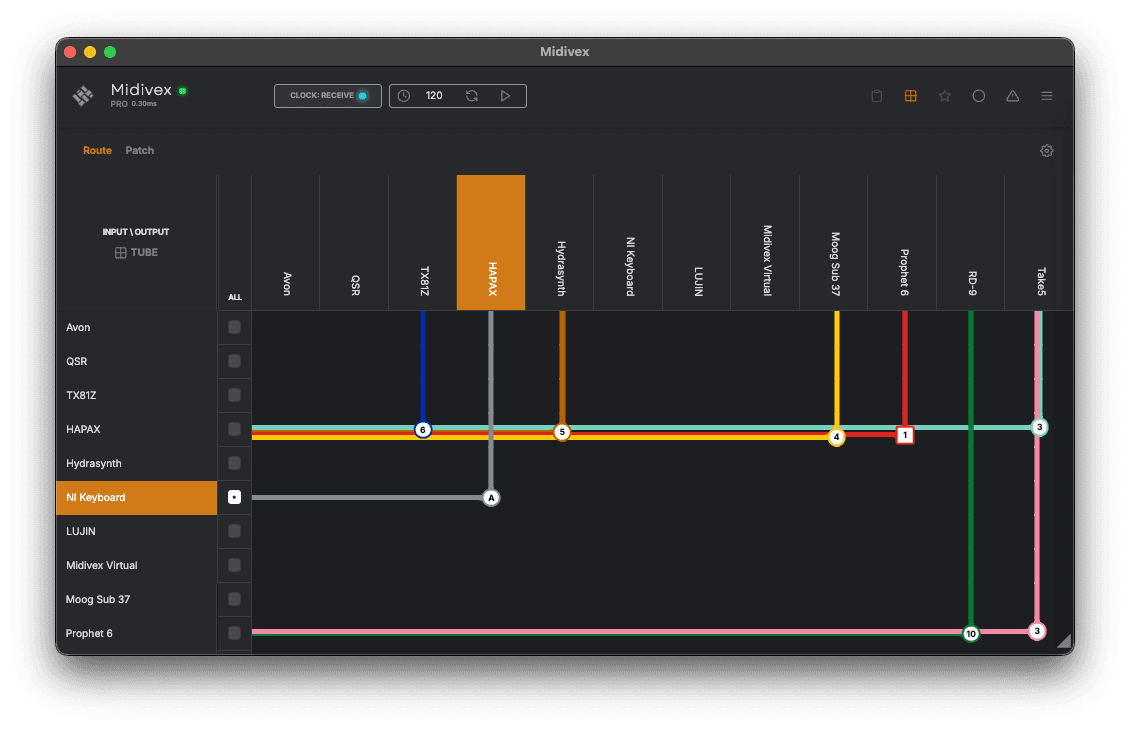This screenshot has height=729, width=1130.
Task: Select the Route tab
Action: click(x=97, y=150)
